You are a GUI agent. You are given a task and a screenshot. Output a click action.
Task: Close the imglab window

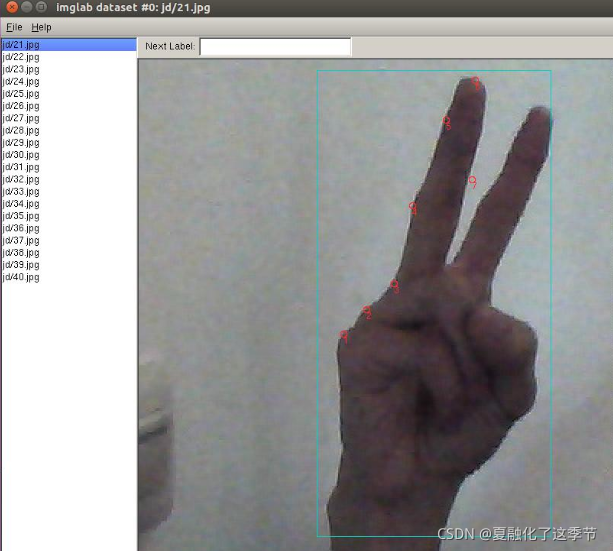[12, 7]
